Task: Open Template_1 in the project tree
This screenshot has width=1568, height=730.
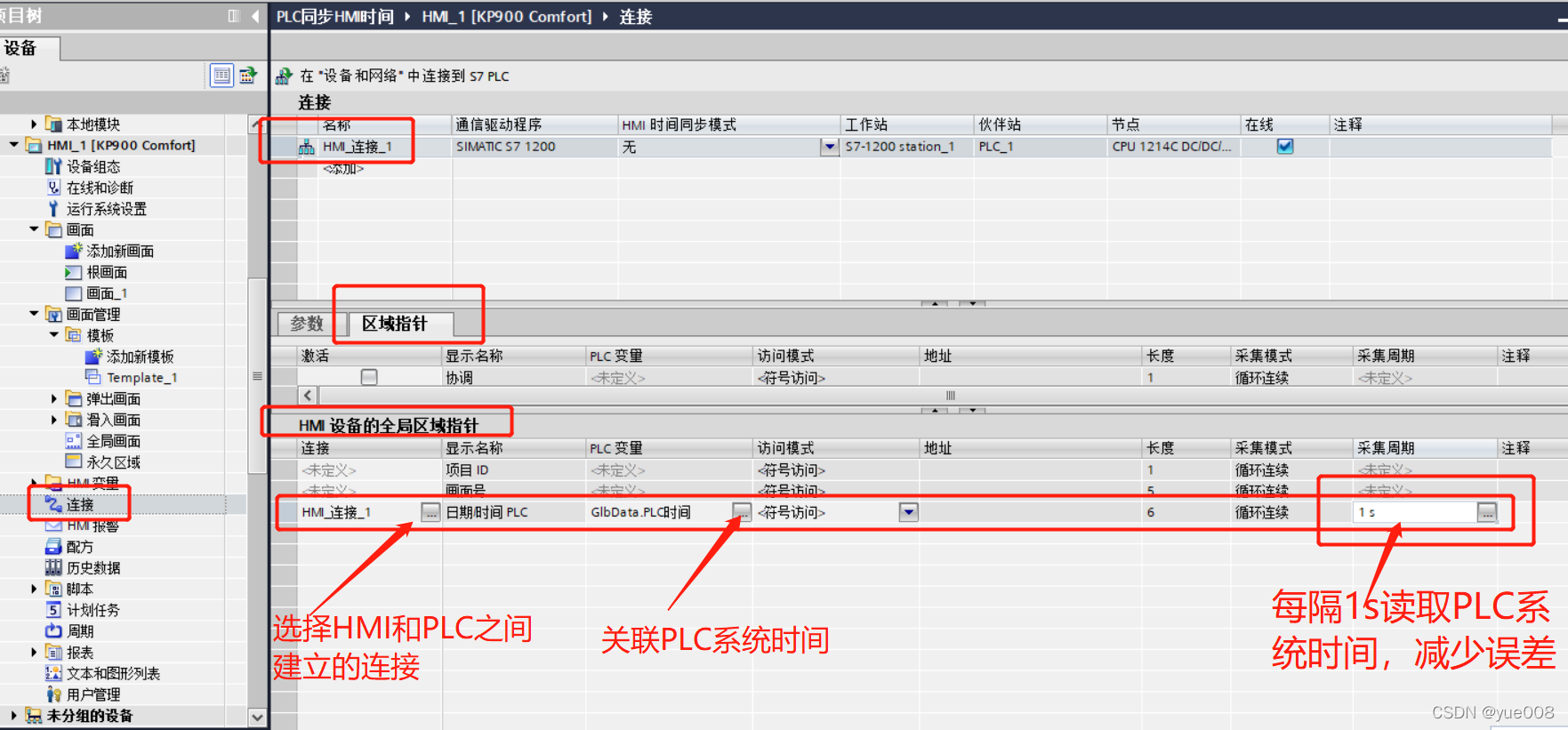Action: [141, 378]
